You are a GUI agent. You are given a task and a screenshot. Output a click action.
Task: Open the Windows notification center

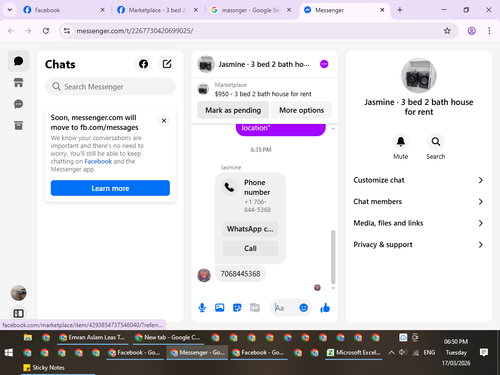[484, 352]
